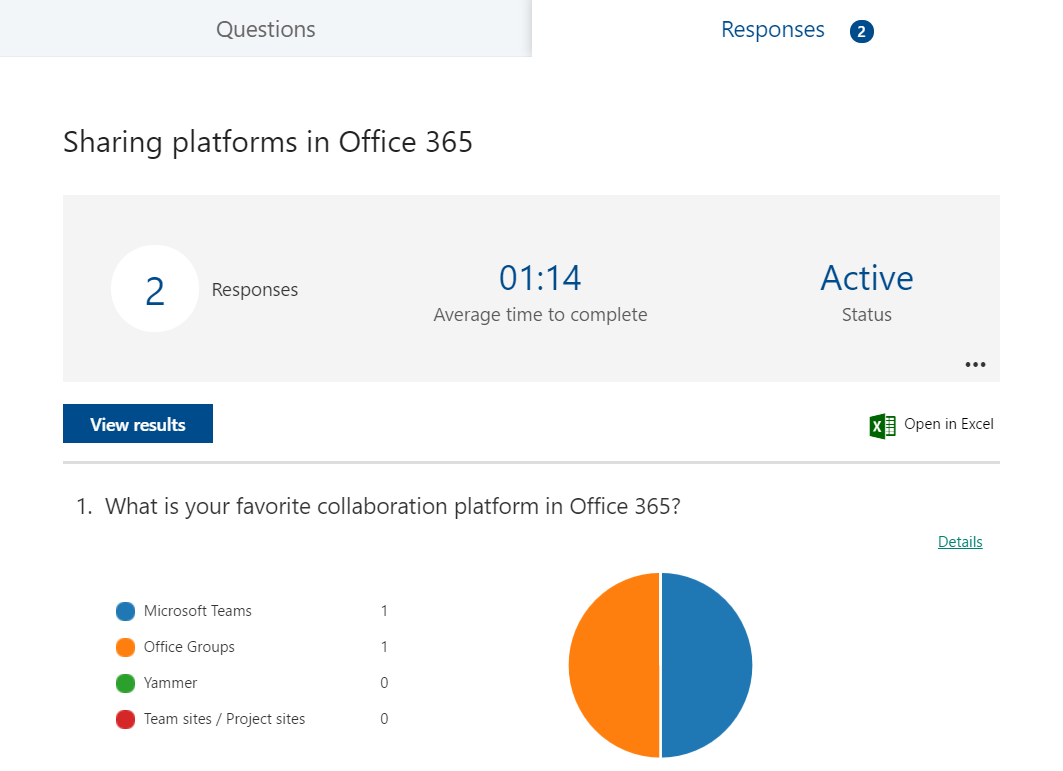Click the green Yammer legend dot
Screen dimensions: 1063x771
point(125,683)
